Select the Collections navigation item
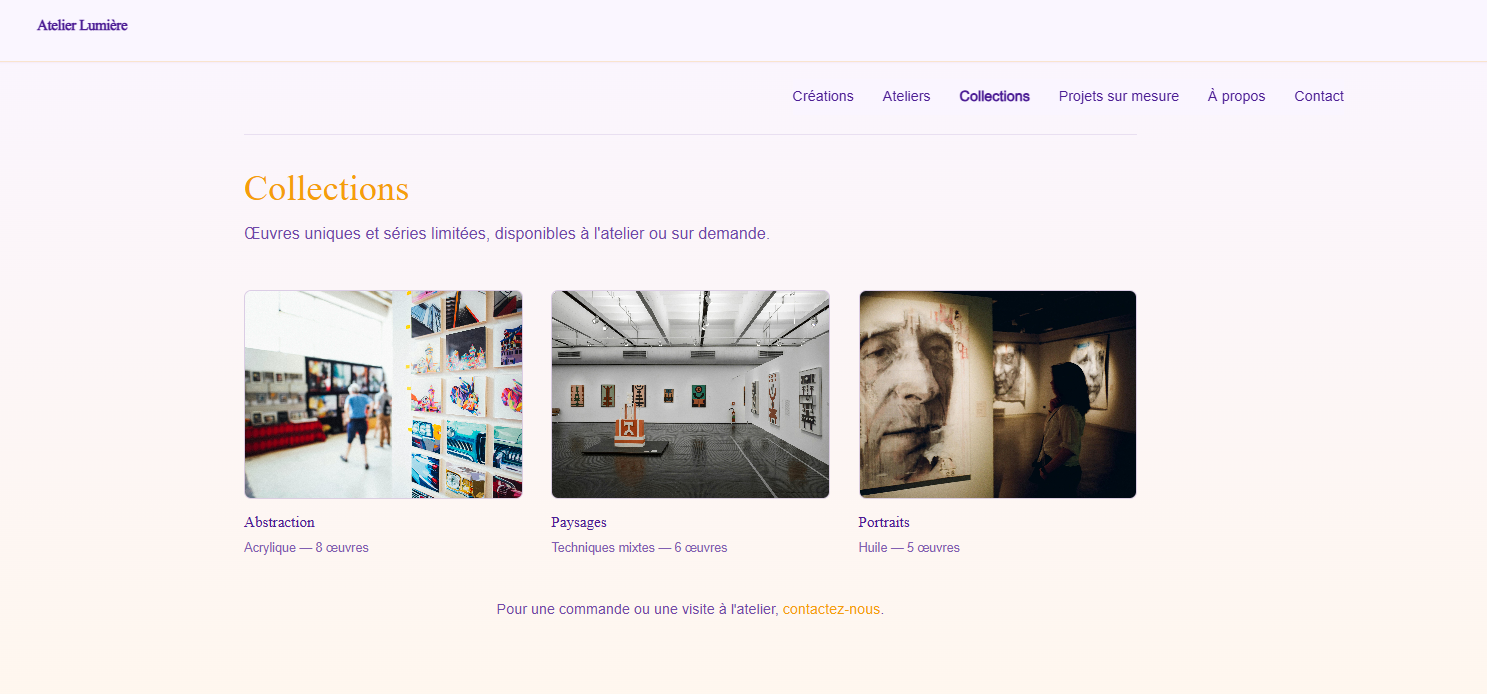 [x=994, y=96]
